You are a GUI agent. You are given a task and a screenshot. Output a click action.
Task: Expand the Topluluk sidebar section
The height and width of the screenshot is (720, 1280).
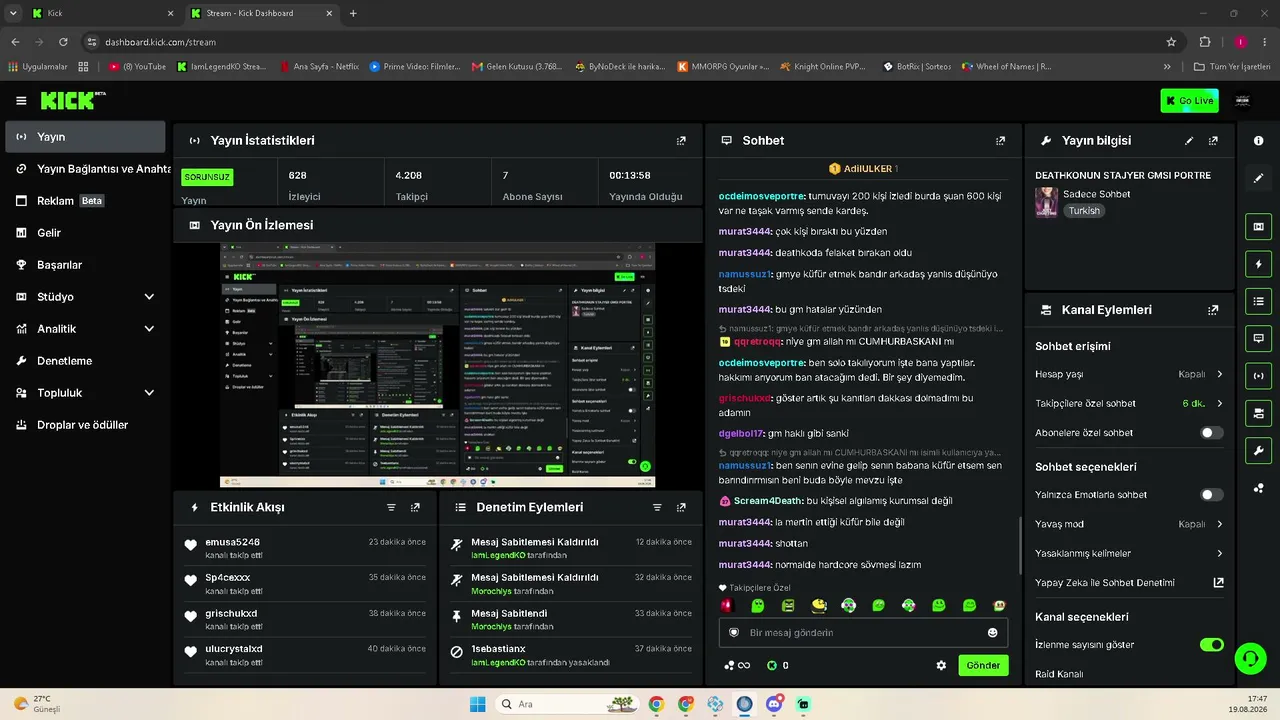coord(85,393)
